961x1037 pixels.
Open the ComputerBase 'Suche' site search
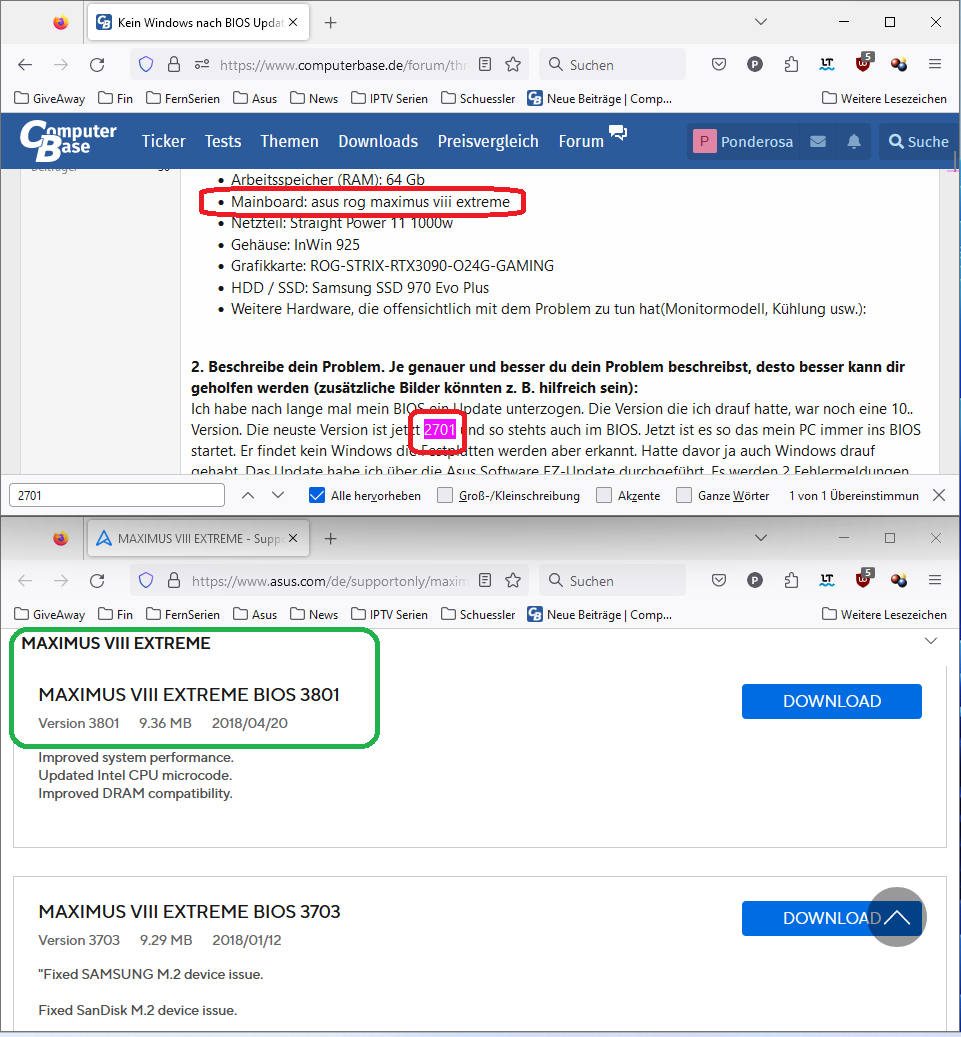click(918, 142)
